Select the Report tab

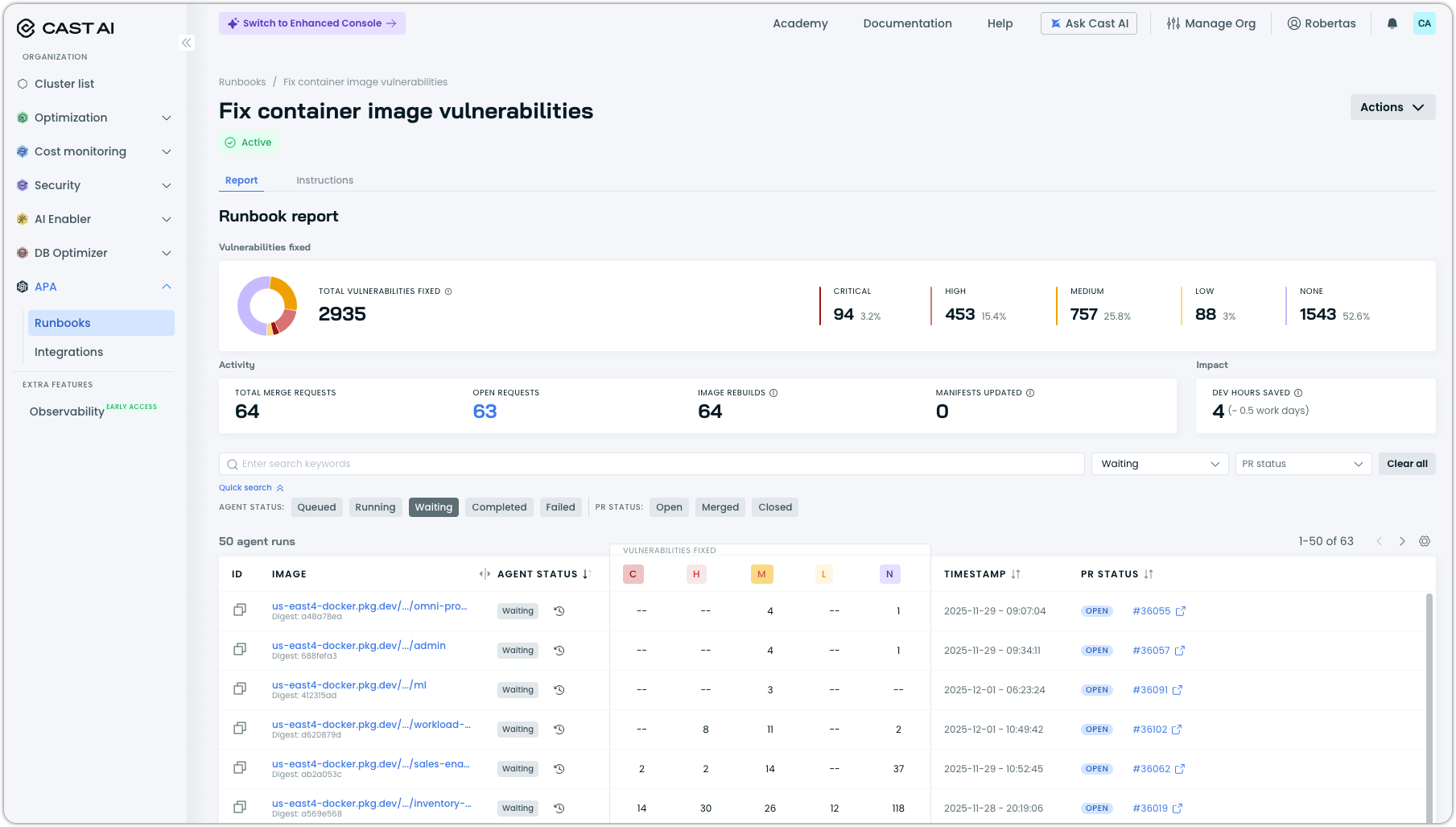click(241, 180)
